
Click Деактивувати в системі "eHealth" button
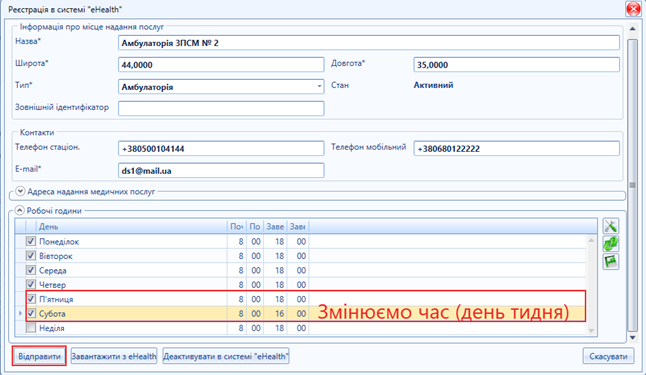coord(226,356)
